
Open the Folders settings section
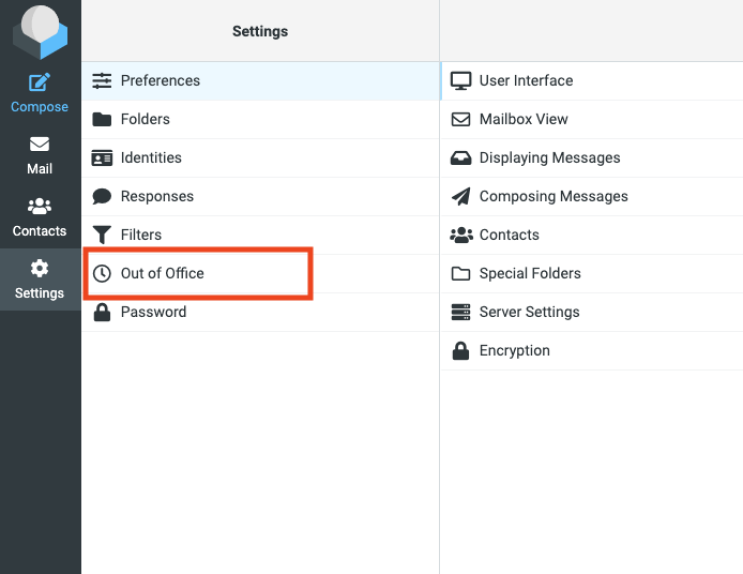145,119
